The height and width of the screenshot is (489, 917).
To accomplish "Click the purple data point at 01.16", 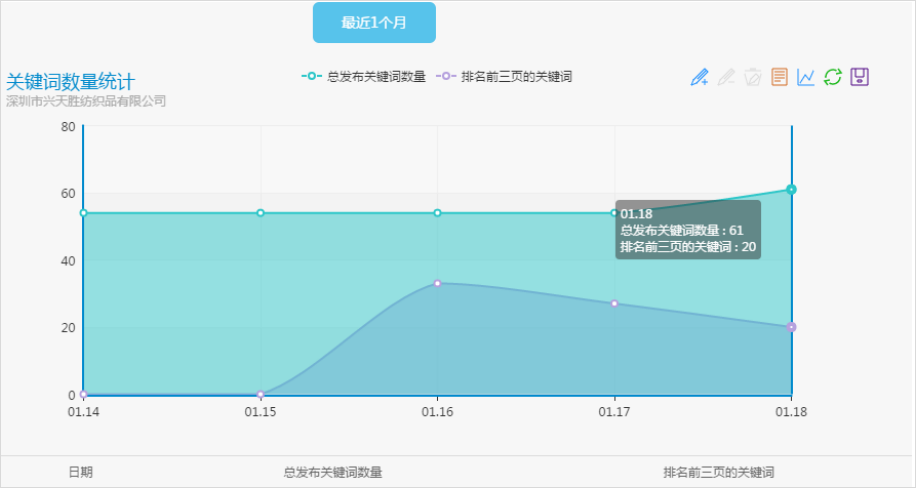I will tap(438, 283).
